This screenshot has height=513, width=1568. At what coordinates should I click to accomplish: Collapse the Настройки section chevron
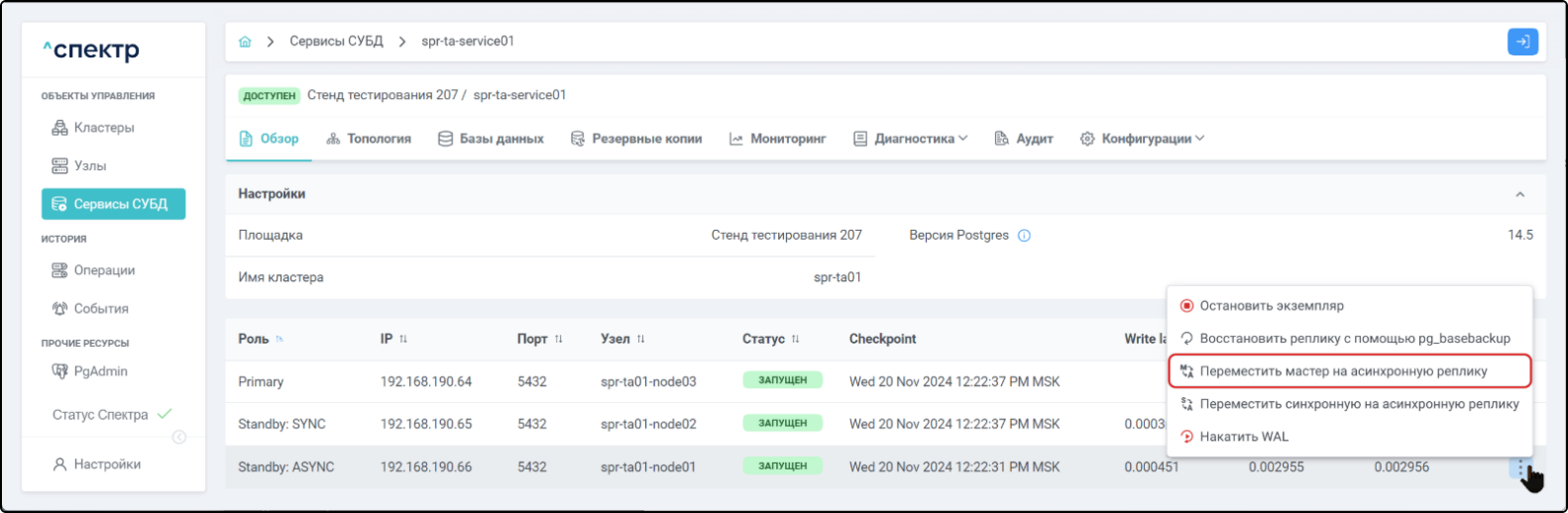1519,195
